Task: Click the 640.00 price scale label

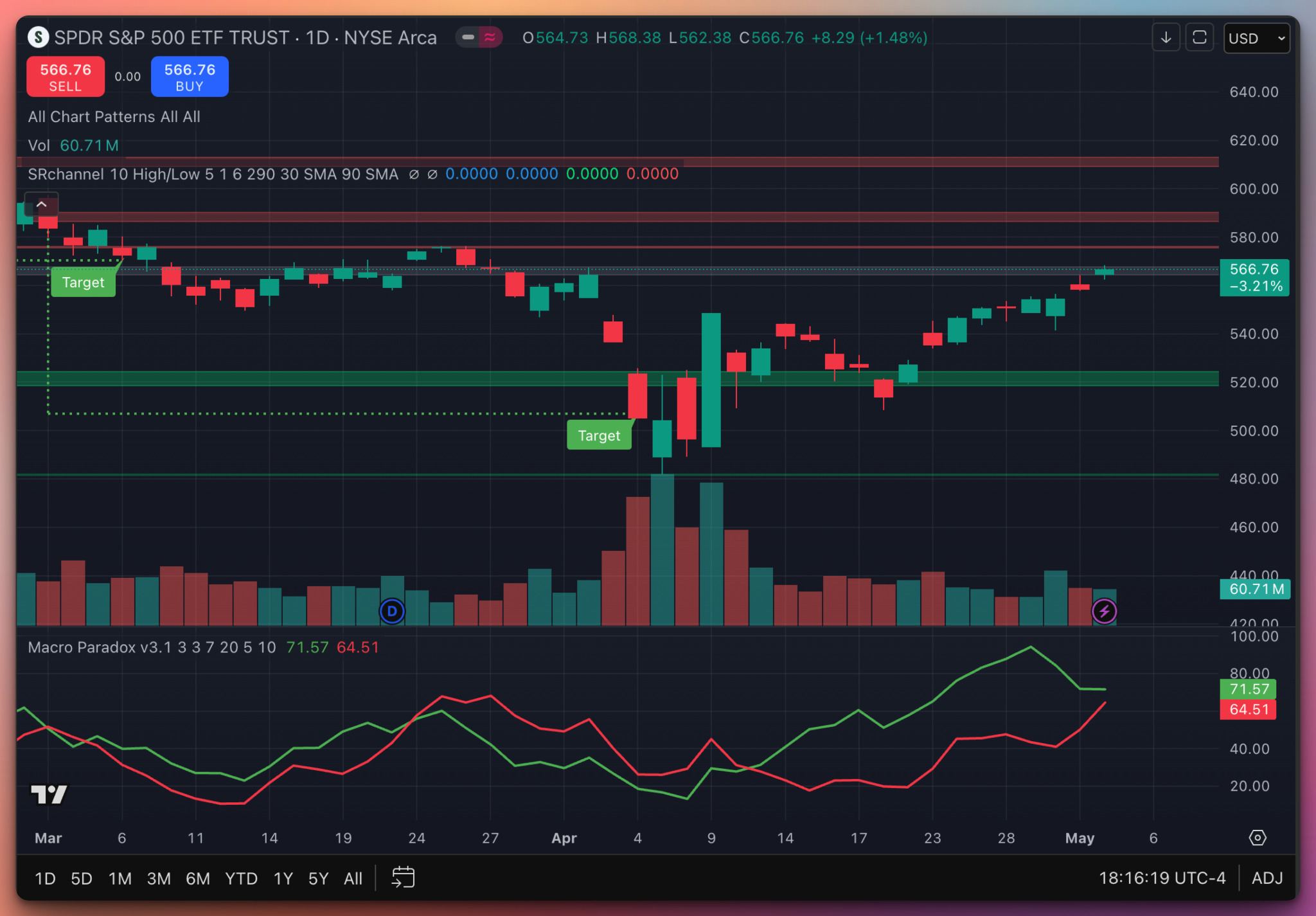Action: (x=1254, y=92)
